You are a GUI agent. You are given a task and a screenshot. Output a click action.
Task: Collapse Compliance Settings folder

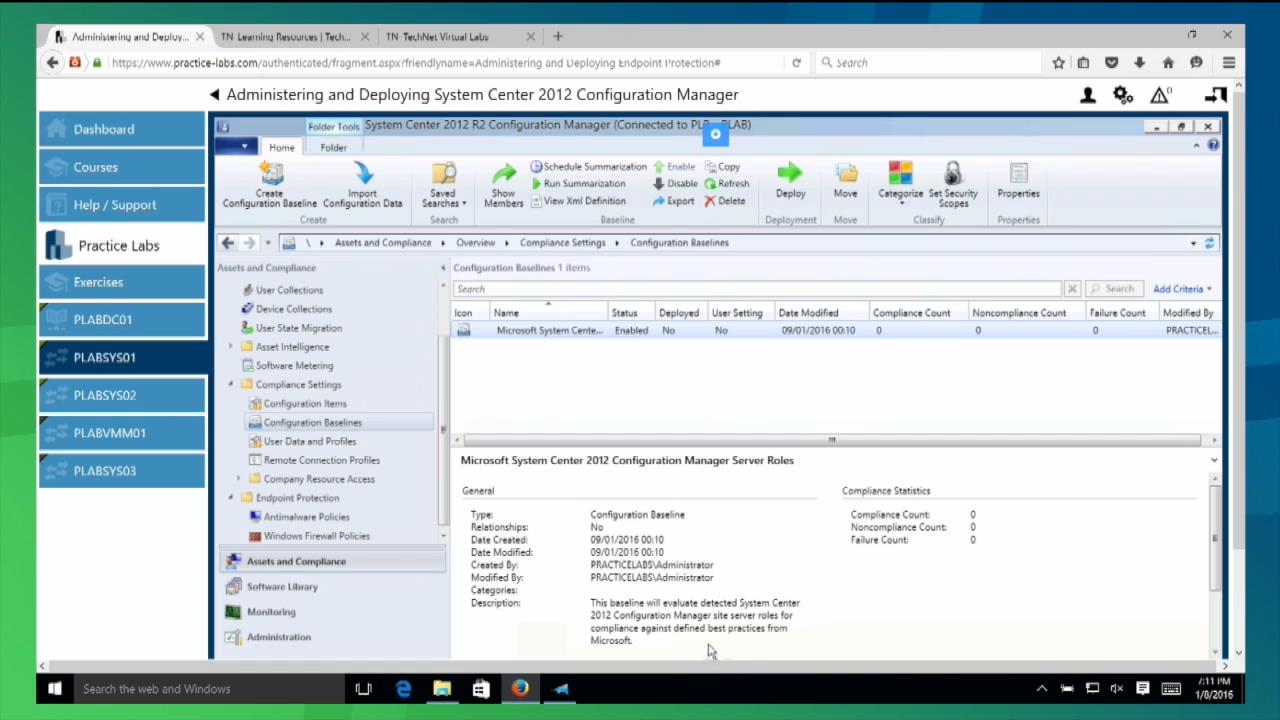231,385
